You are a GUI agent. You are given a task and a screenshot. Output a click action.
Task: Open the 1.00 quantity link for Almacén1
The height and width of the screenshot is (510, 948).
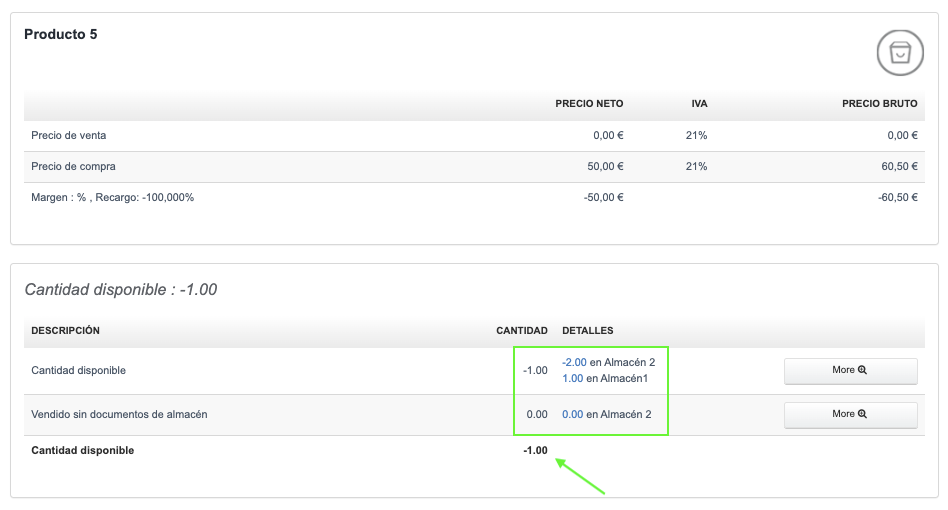pyautogui.click(x=572, y=378)
